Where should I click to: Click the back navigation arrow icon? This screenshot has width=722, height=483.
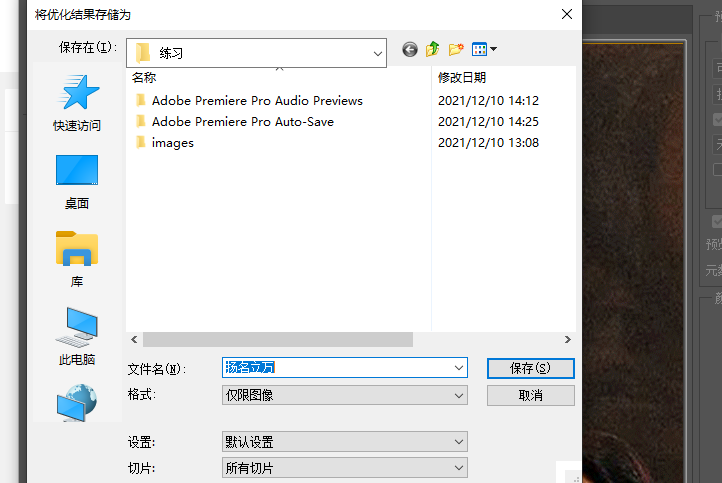(x=410, y=49)
